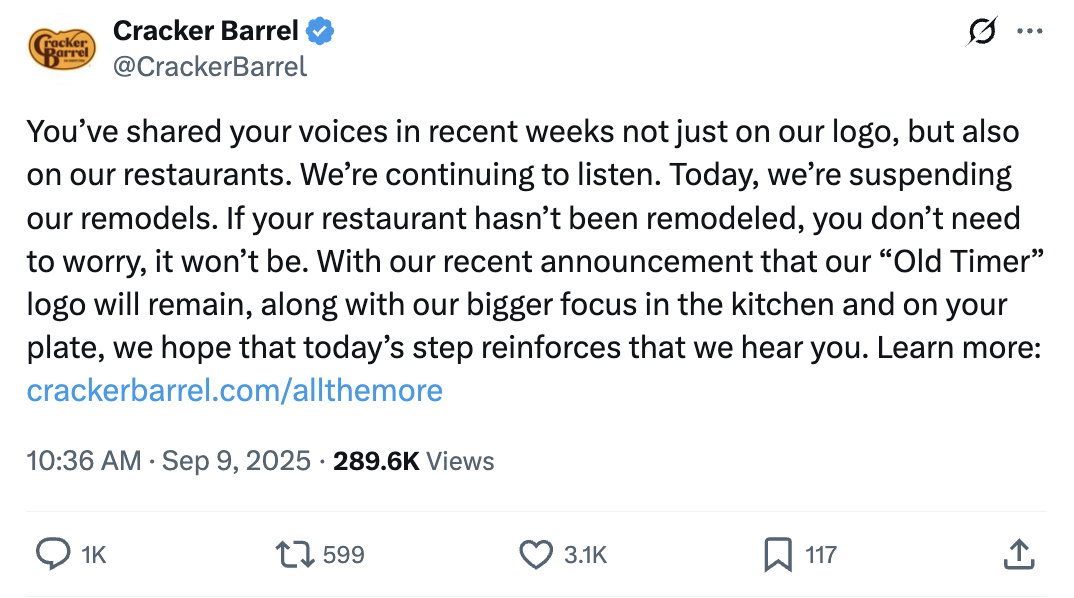The image size is (1074, 598).
Task: Toggle the like heart icon
Action: [537, 554]
